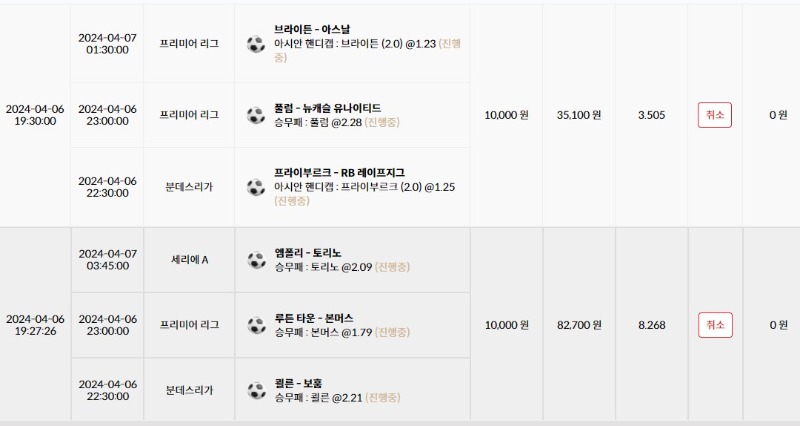Cancel the 35,100 원 payout bet
The width and height of the screenshot is (800, 426).
coord(715,115)
